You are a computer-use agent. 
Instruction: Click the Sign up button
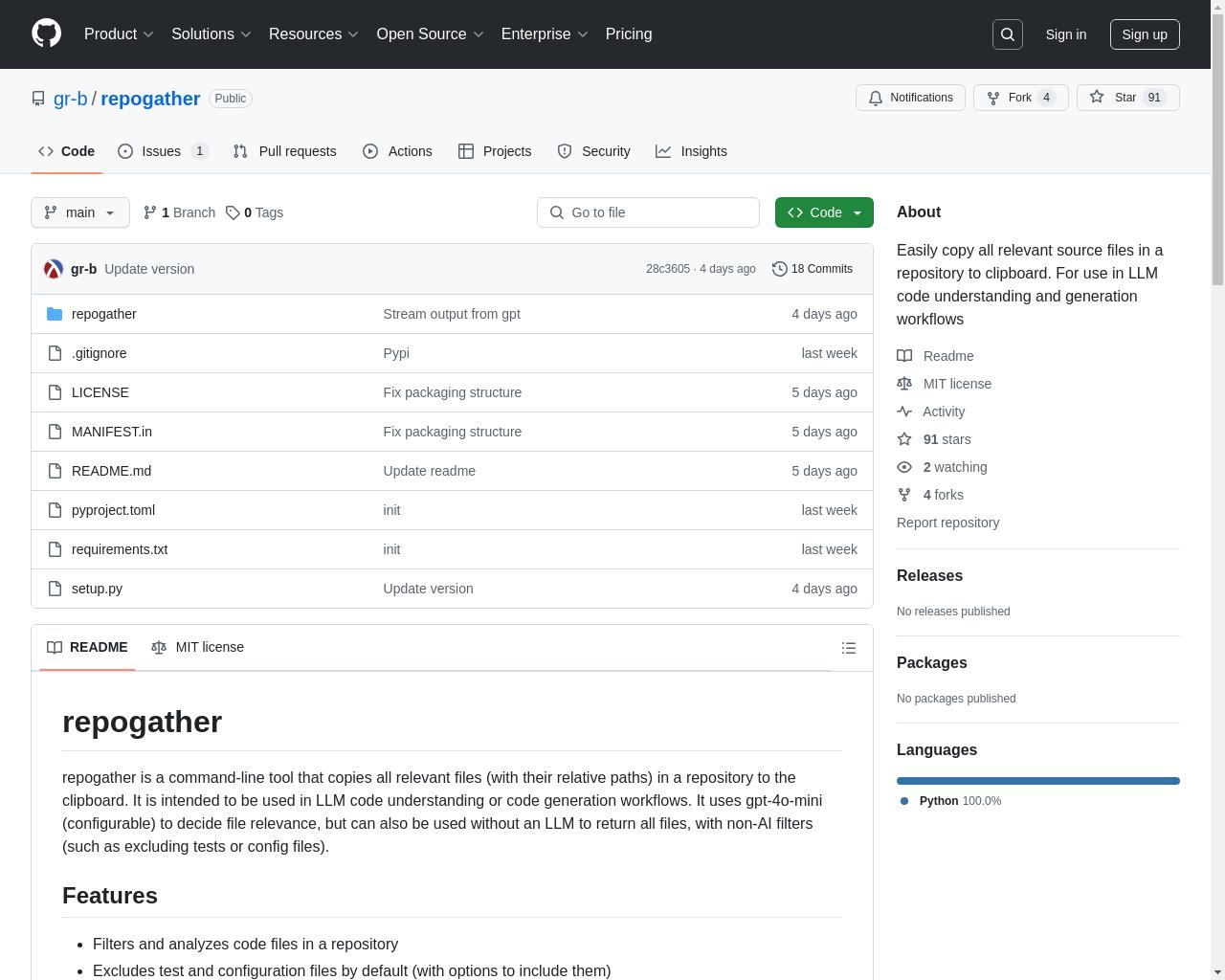pos(1145,34)
